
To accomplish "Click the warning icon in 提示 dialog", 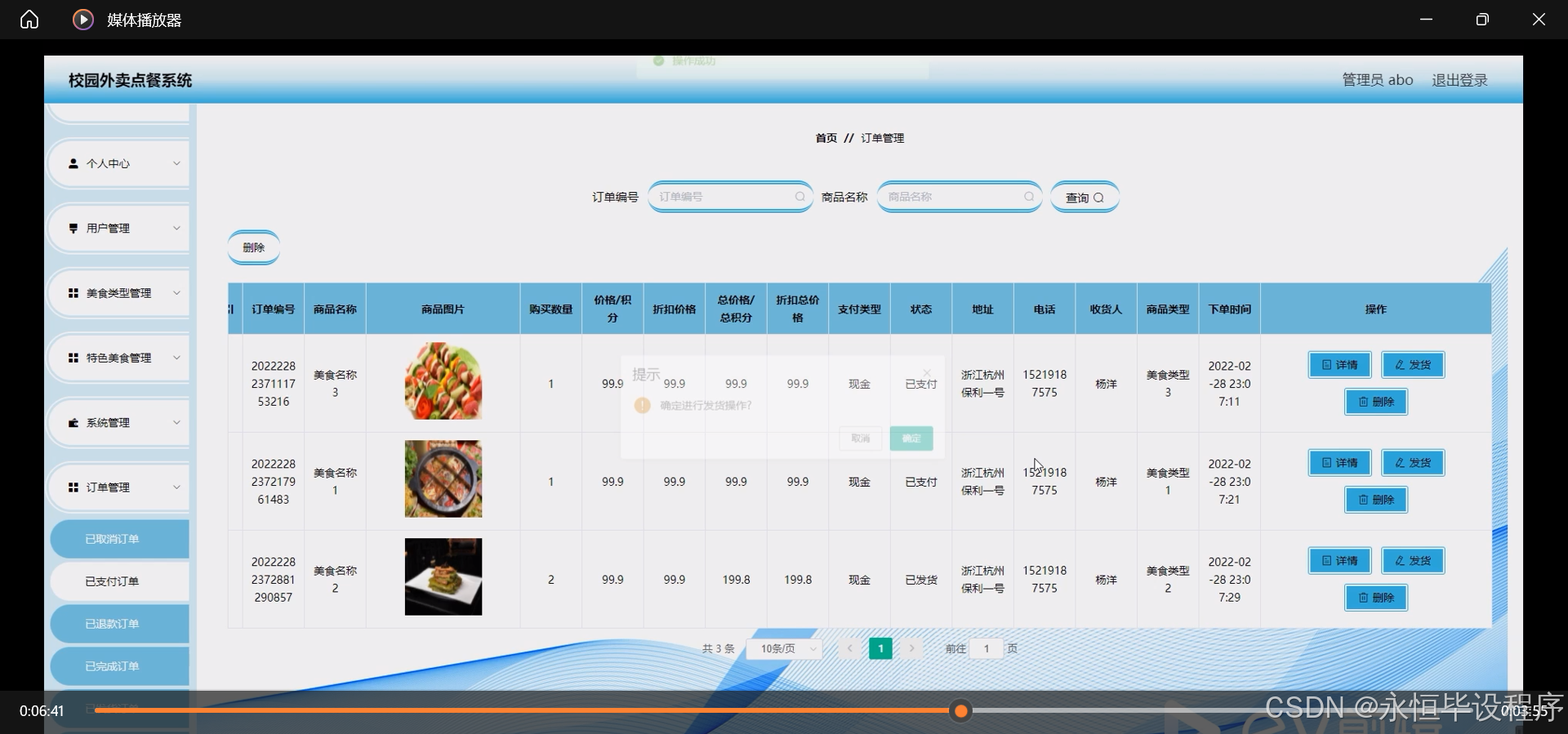I will click(643, 405).
